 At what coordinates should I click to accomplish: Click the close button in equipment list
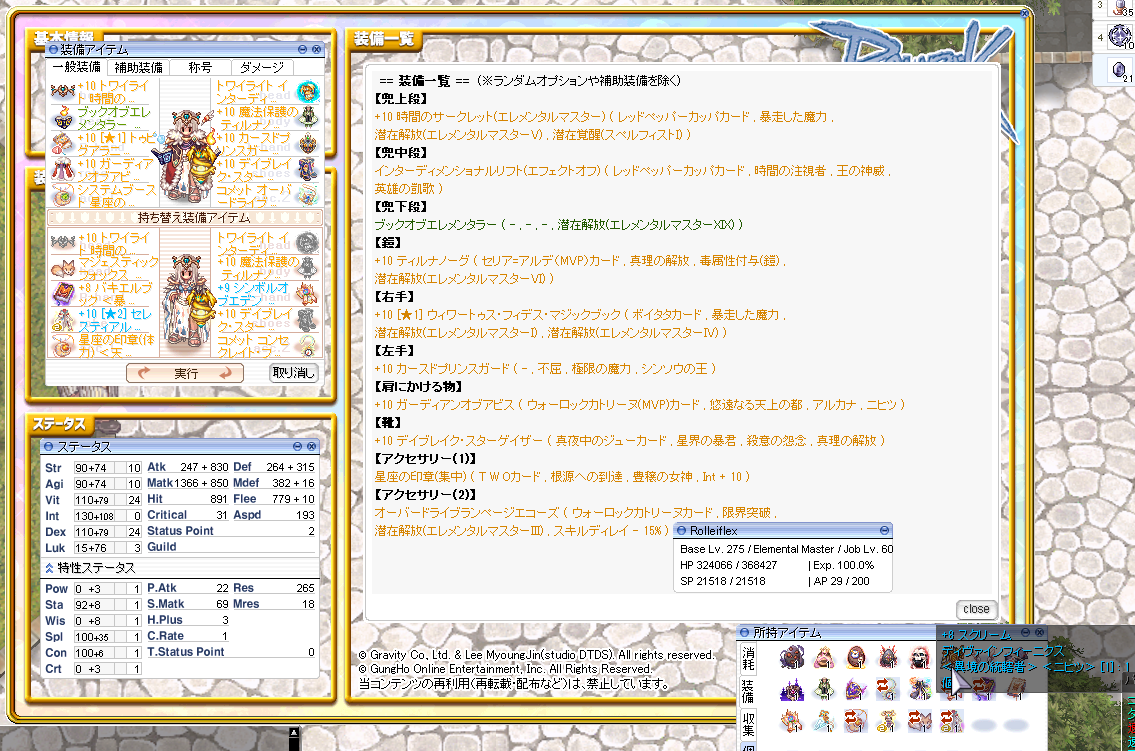point(976,609)
